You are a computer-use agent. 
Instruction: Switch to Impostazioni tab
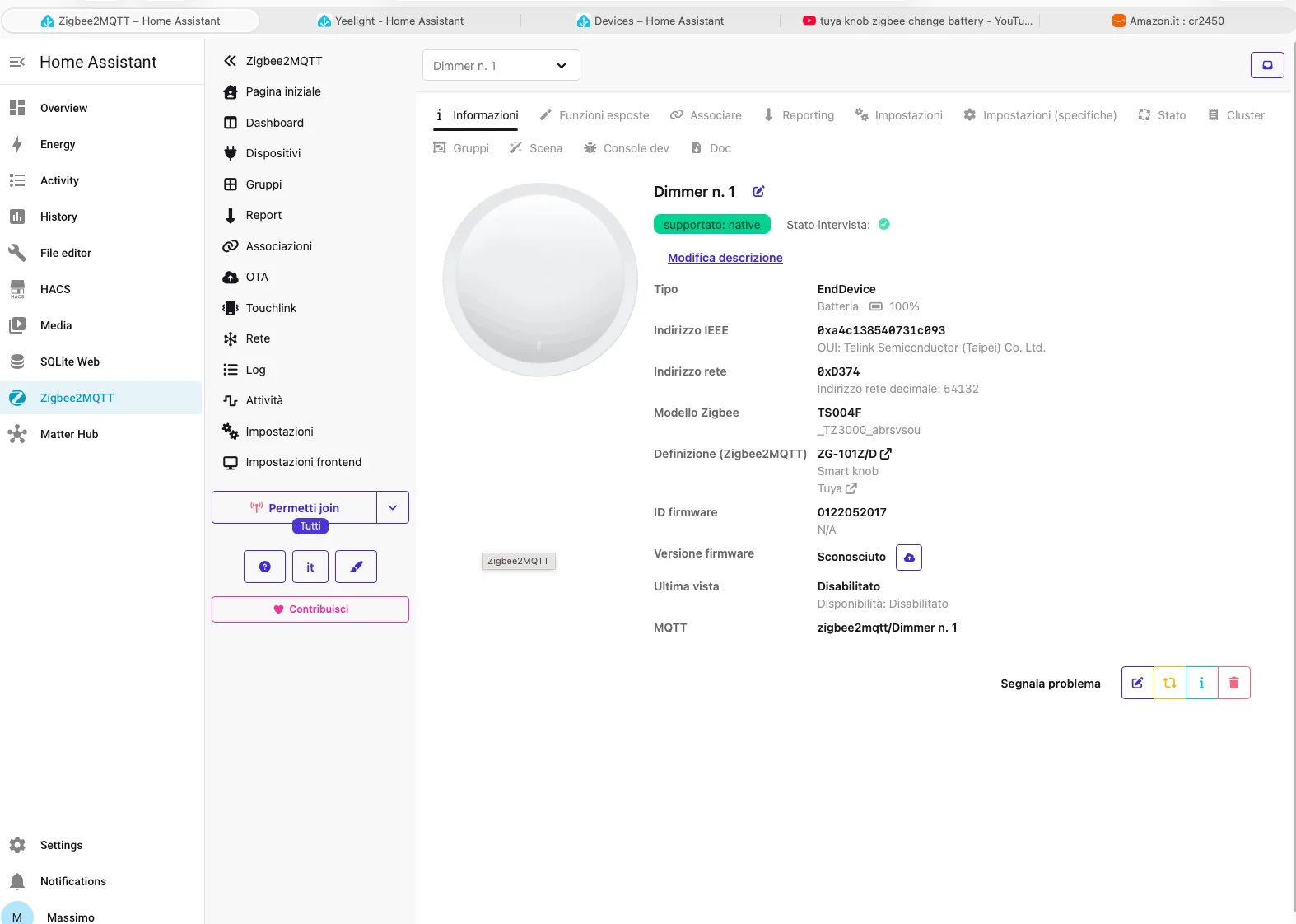[x=899, y=115]
